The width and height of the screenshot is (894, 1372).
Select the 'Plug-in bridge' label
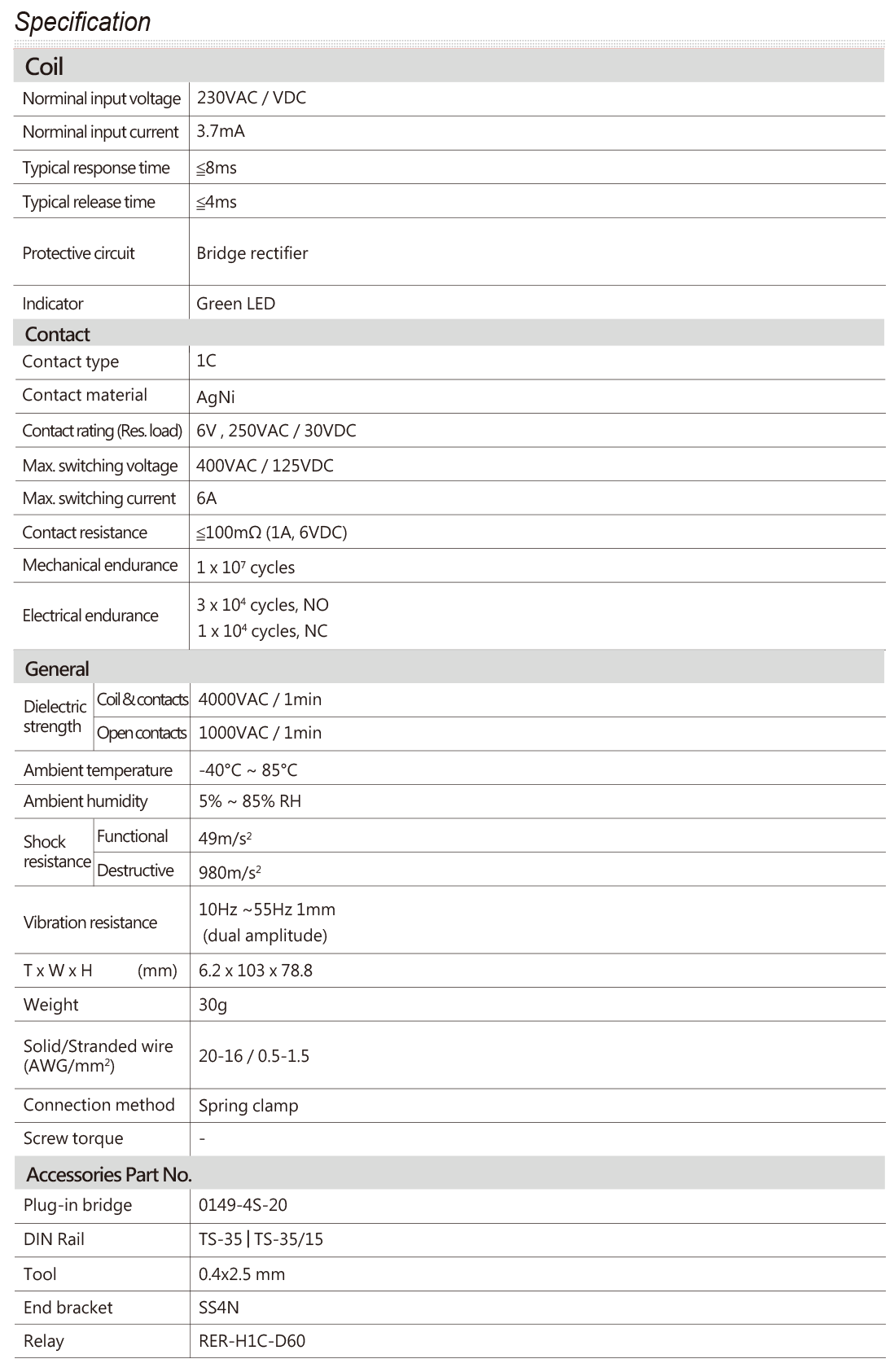tap(77, 1205)
